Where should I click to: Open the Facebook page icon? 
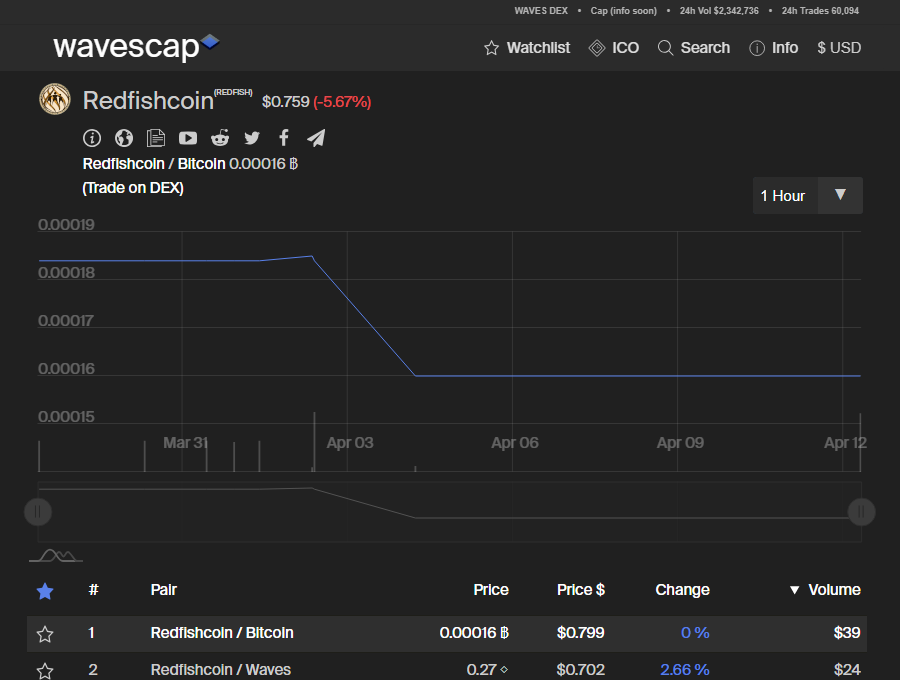(x=284, y=138)
